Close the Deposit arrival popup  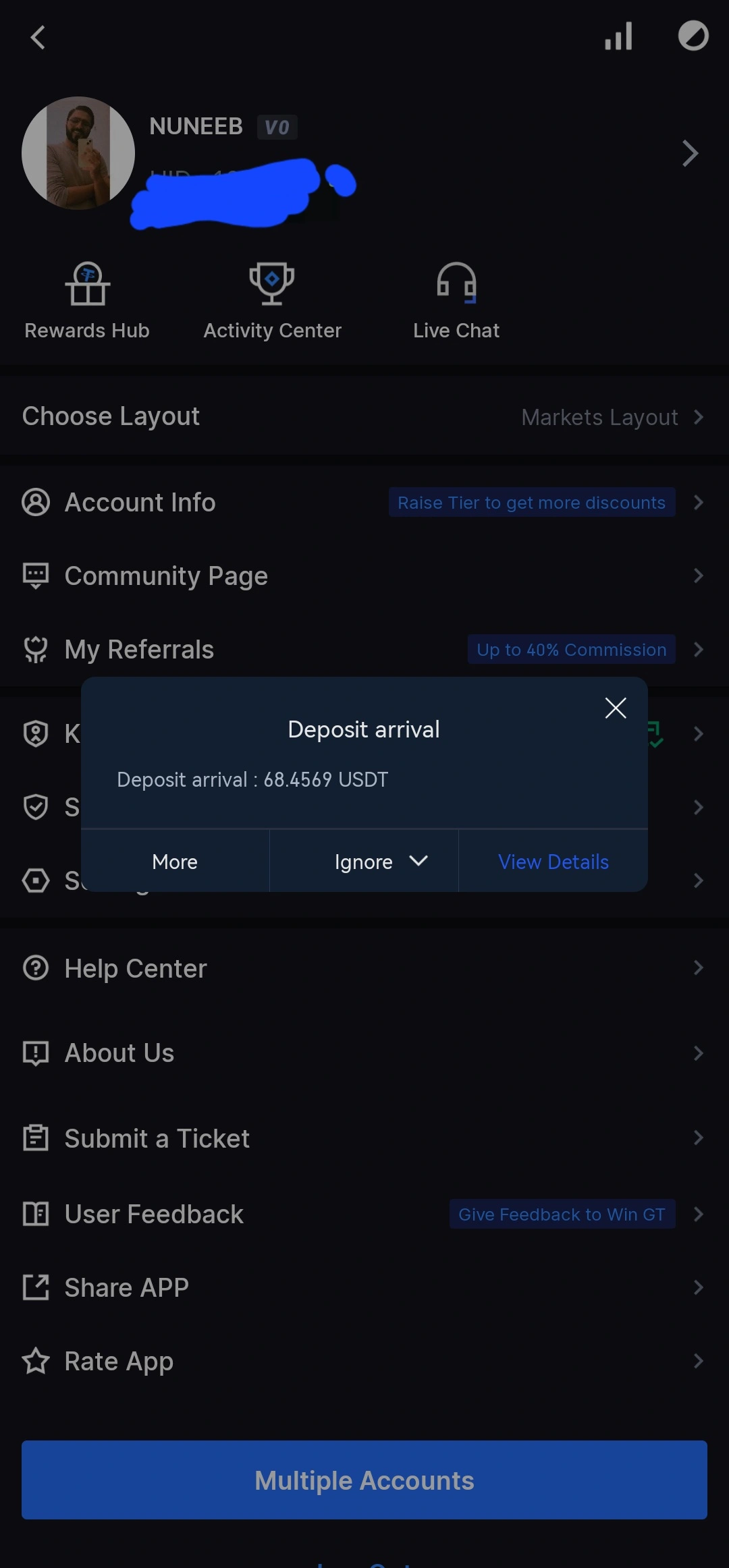click(x=616, y=708)
